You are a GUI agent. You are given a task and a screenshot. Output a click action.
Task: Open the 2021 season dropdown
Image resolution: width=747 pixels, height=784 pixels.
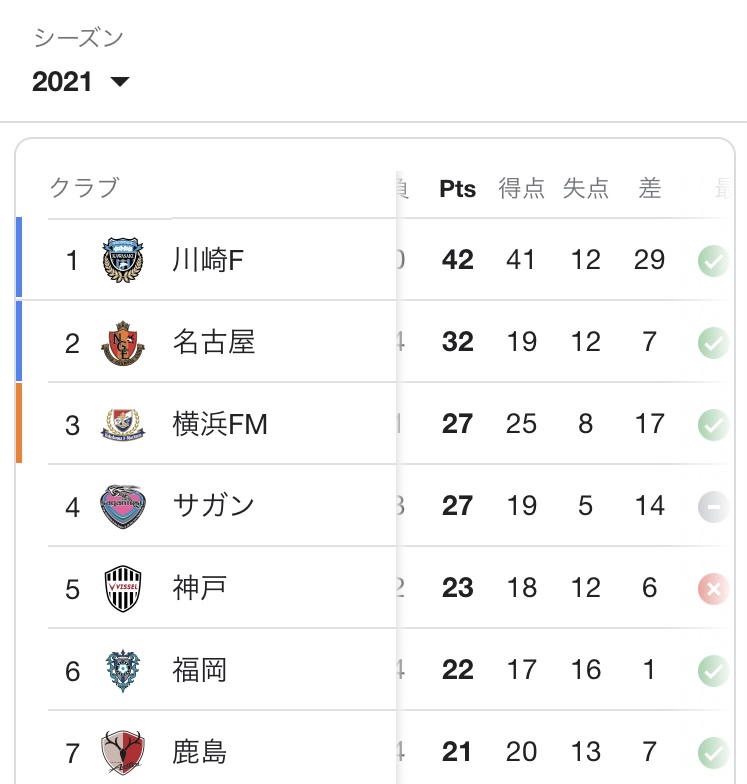(x=80, y=82)
